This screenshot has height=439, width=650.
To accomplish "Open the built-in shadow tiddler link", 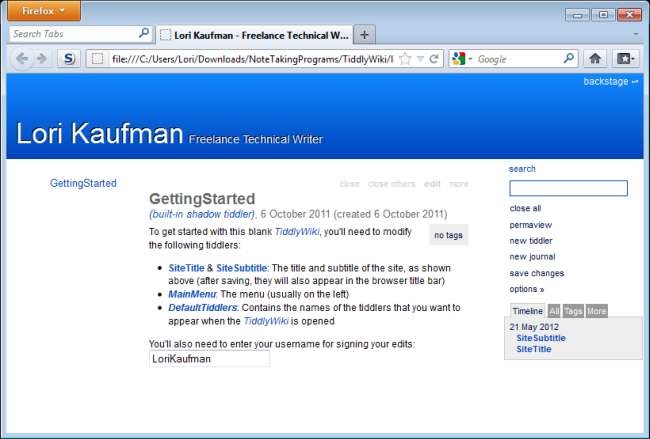I will [x=202, y=214].
